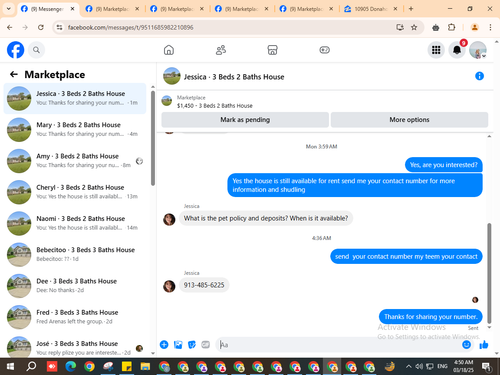Click Mark as pending button
This screenshot has width=500, height=375.
[245, 120]
